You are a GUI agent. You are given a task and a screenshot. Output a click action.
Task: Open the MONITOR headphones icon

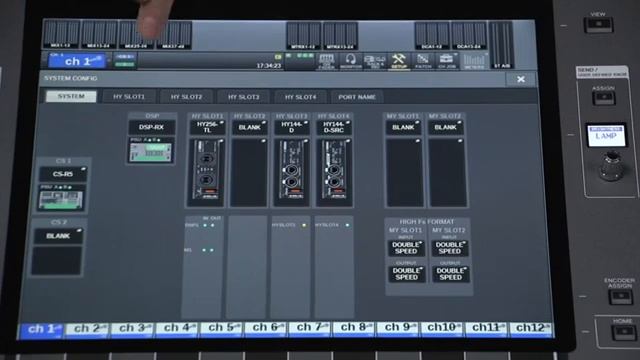(350, 61)
